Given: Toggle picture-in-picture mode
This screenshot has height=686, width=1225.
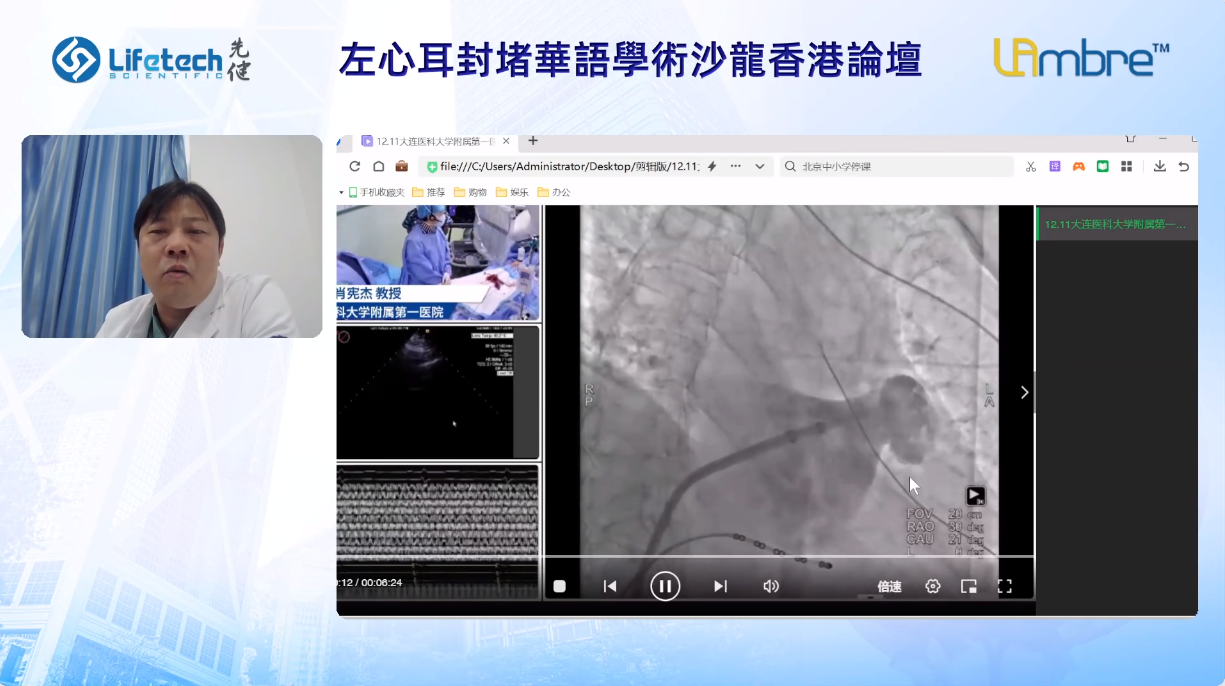Looking at the screenshot, I should pos(969,587).
